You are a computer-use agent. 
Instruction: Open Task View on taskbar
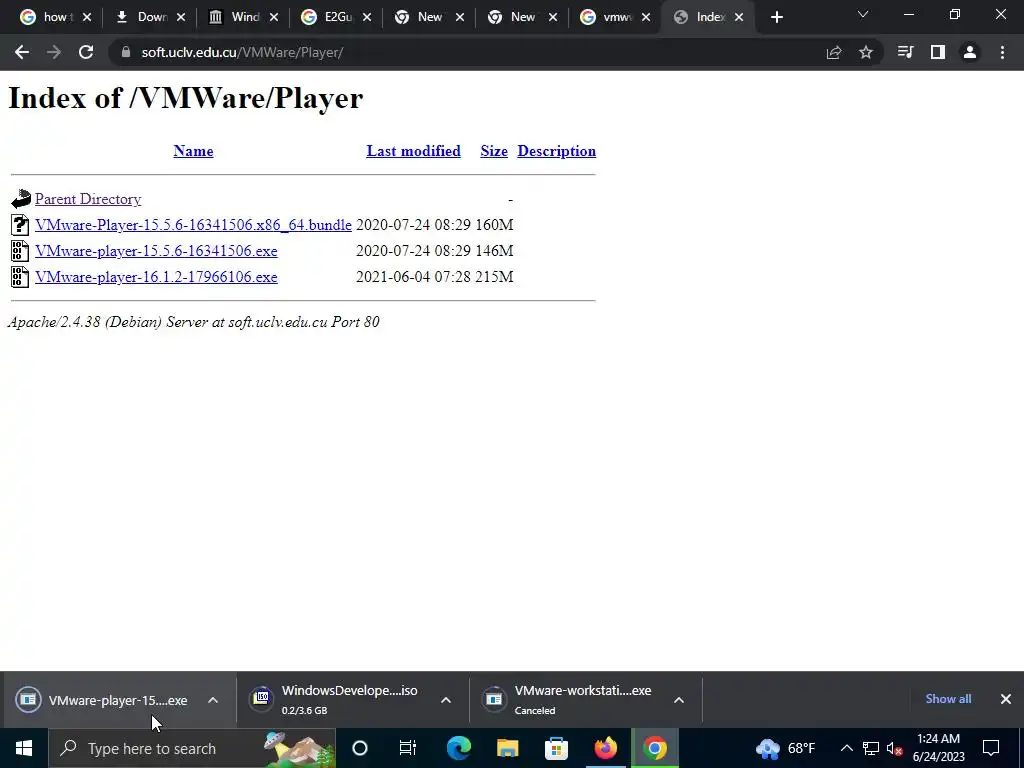408,748
